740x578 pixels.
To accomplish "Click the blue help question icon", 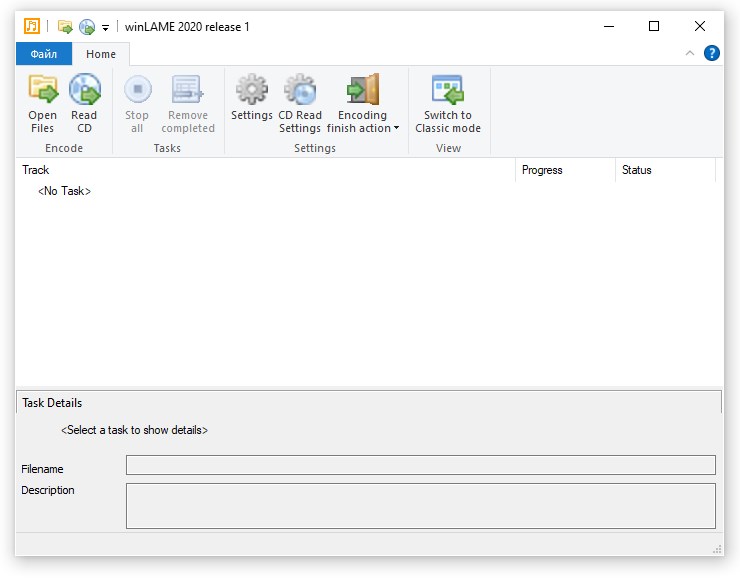I will (x=711, y=53).
